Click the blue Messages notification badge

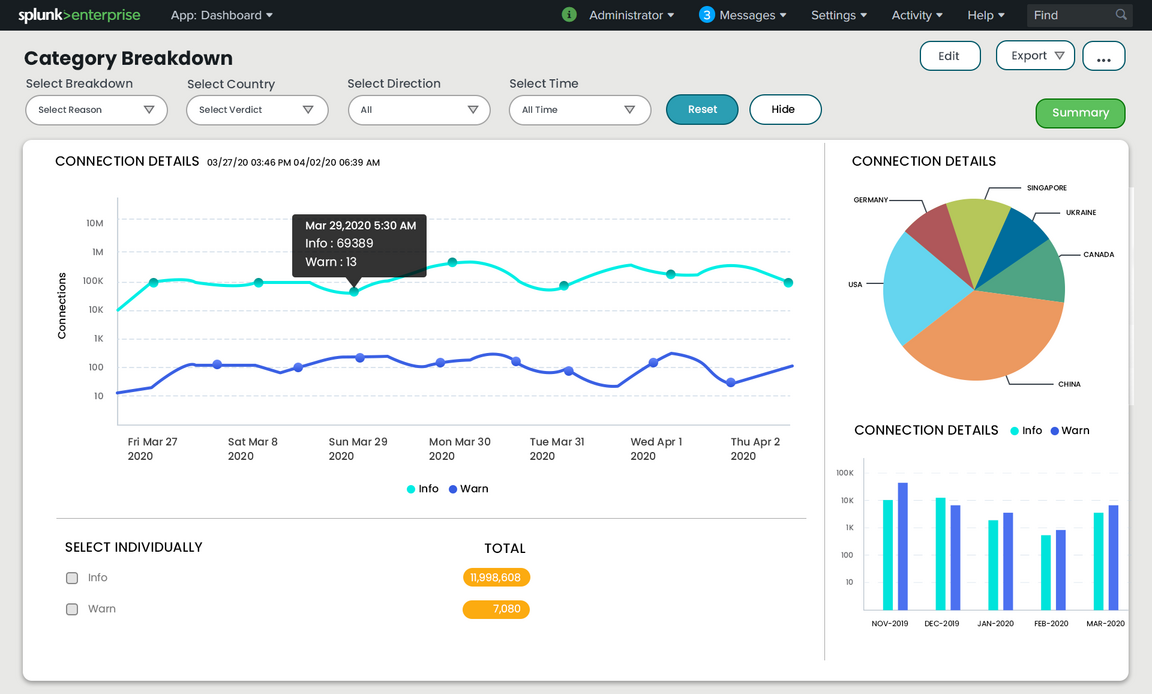click(x=709, y=15)
